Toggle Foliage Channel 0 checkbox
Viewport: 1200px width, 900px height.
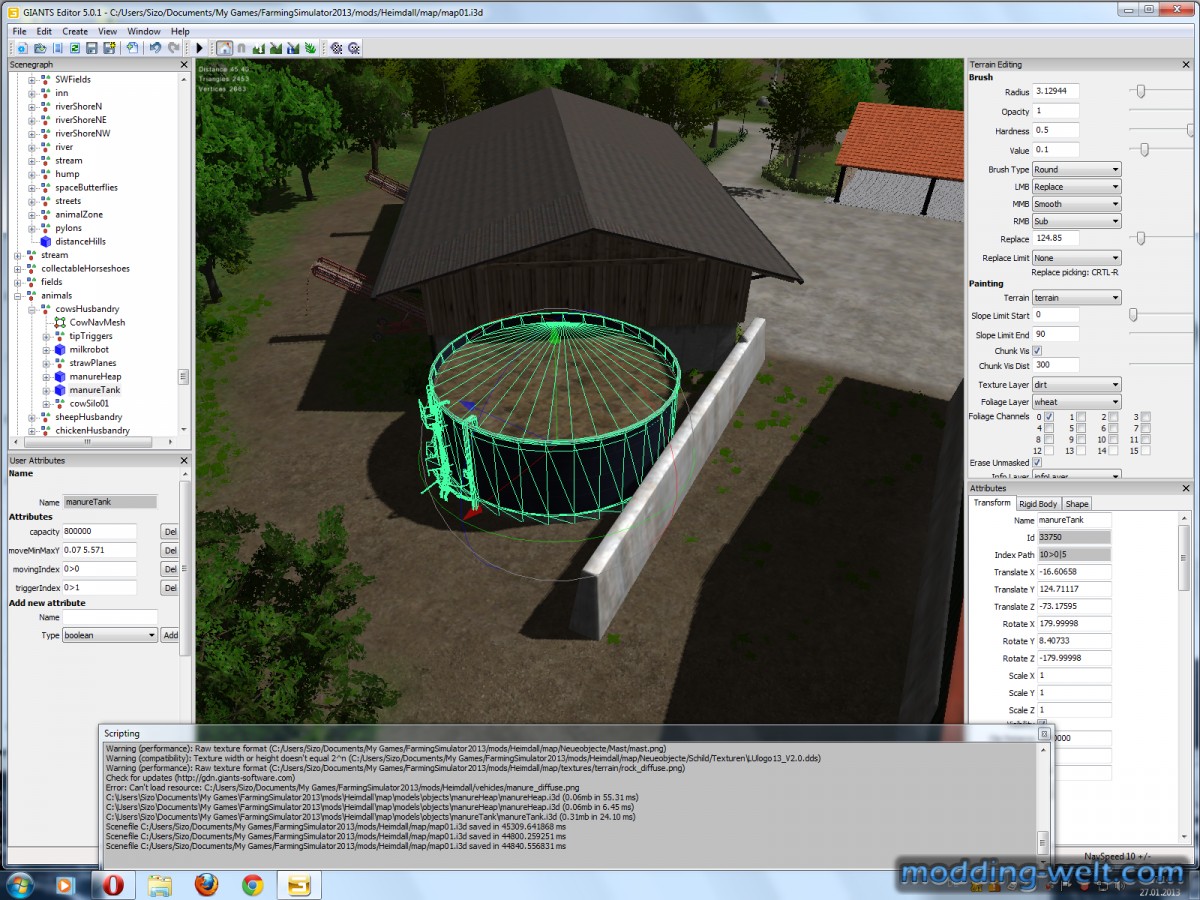click(1049, 416)
